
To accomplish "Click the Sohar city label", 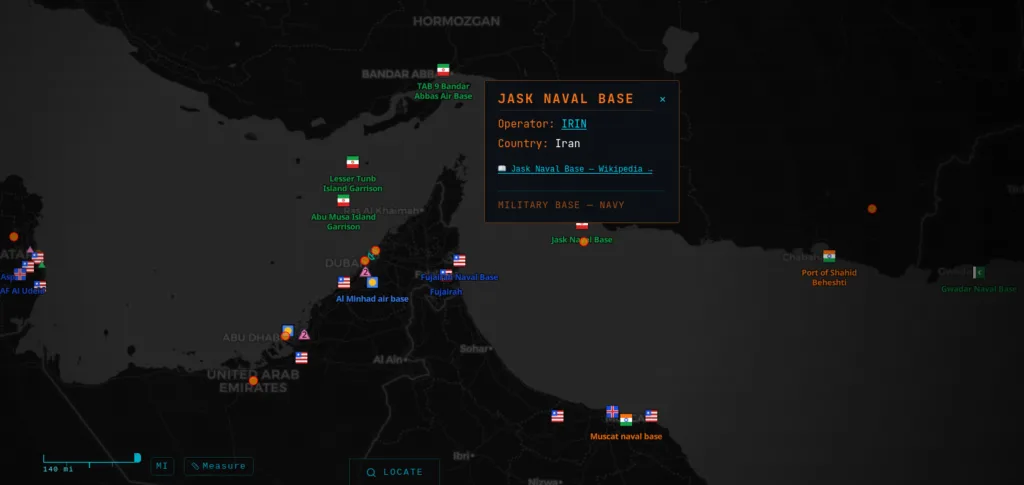I will 477,349.
